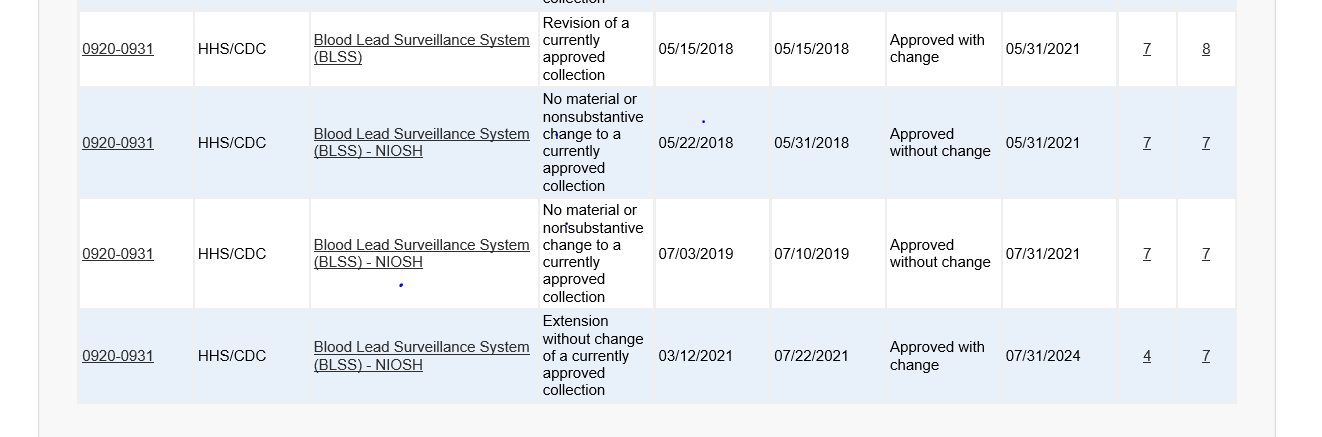Open 0920-0931 link in the 05/15/2018 row
The image size is (1322, 437).
pos(118,49)
